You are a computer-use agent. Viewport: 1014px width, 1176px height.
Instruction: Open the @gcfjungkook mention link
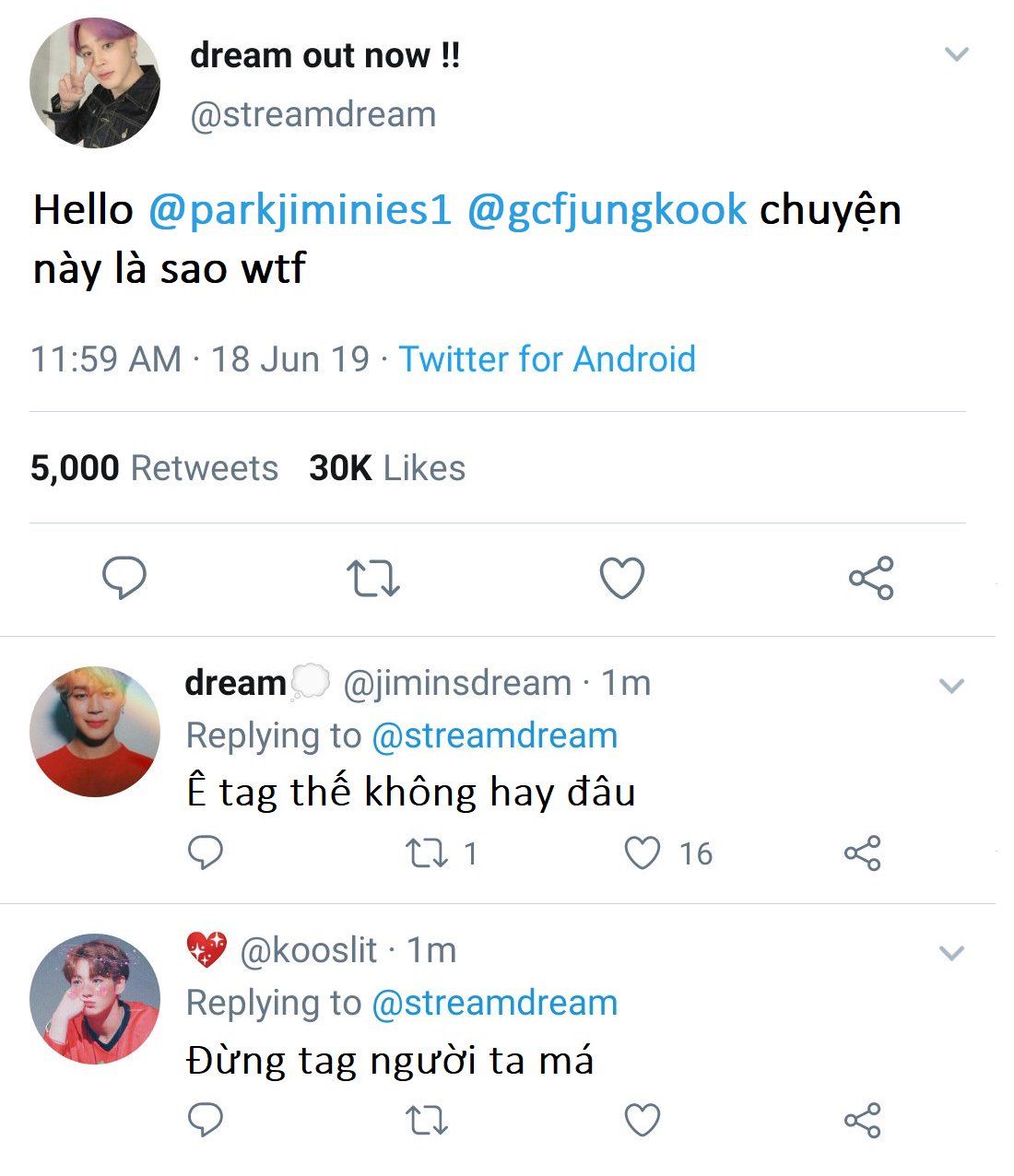(607, 210)
